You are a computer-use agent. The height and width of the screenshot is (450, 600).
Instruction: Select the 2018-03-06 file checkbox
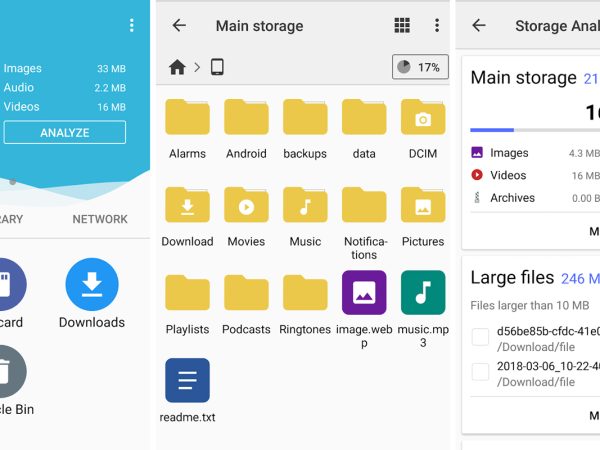click(480, 372)
